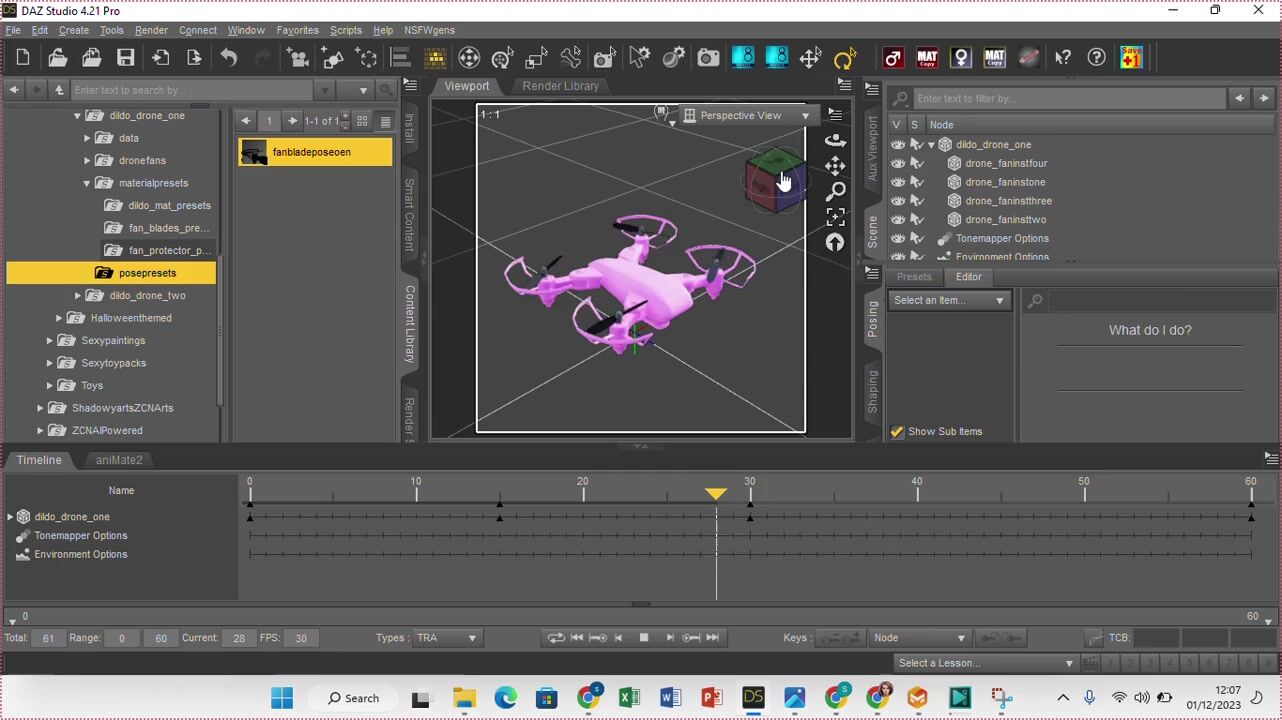Toggle visibility eye for drone_faninstfour node
Image resolution: width=1282 pixels, height=720 pixels.
tap(898, 163)
